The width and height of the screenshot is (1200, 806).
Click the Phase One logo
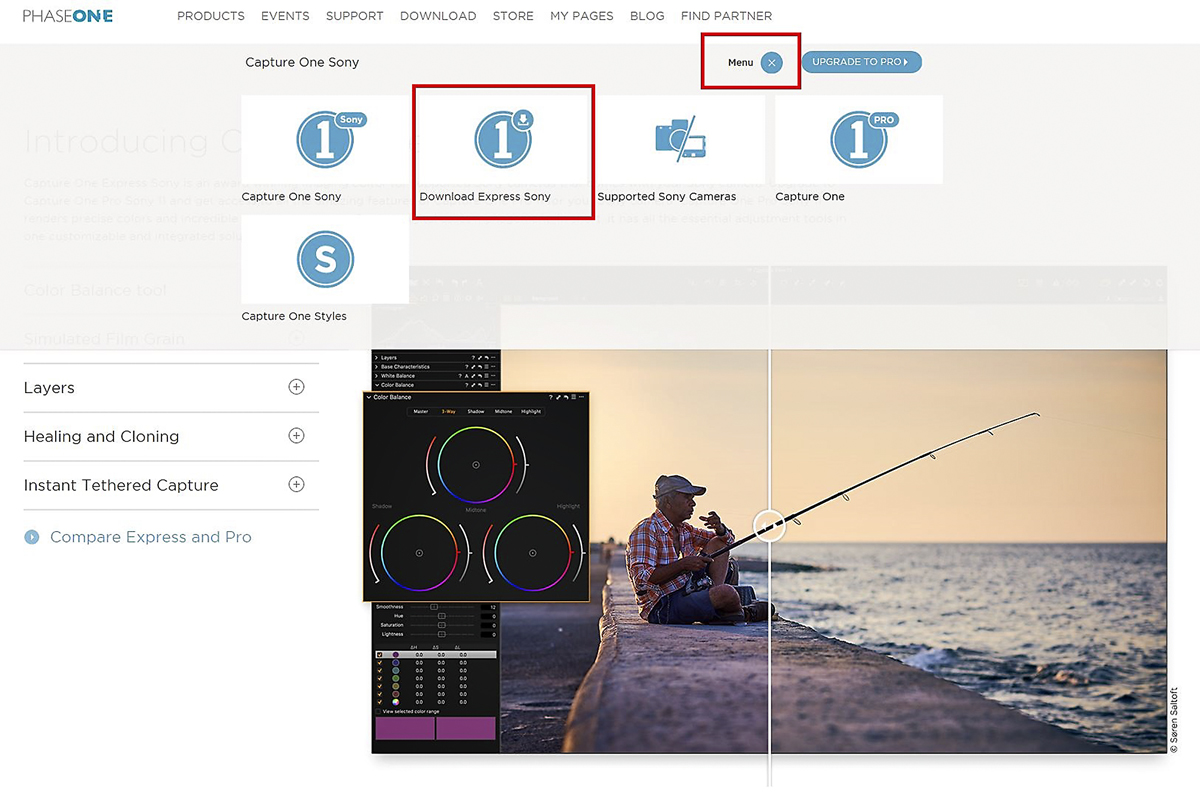click(x=67, y=16)
